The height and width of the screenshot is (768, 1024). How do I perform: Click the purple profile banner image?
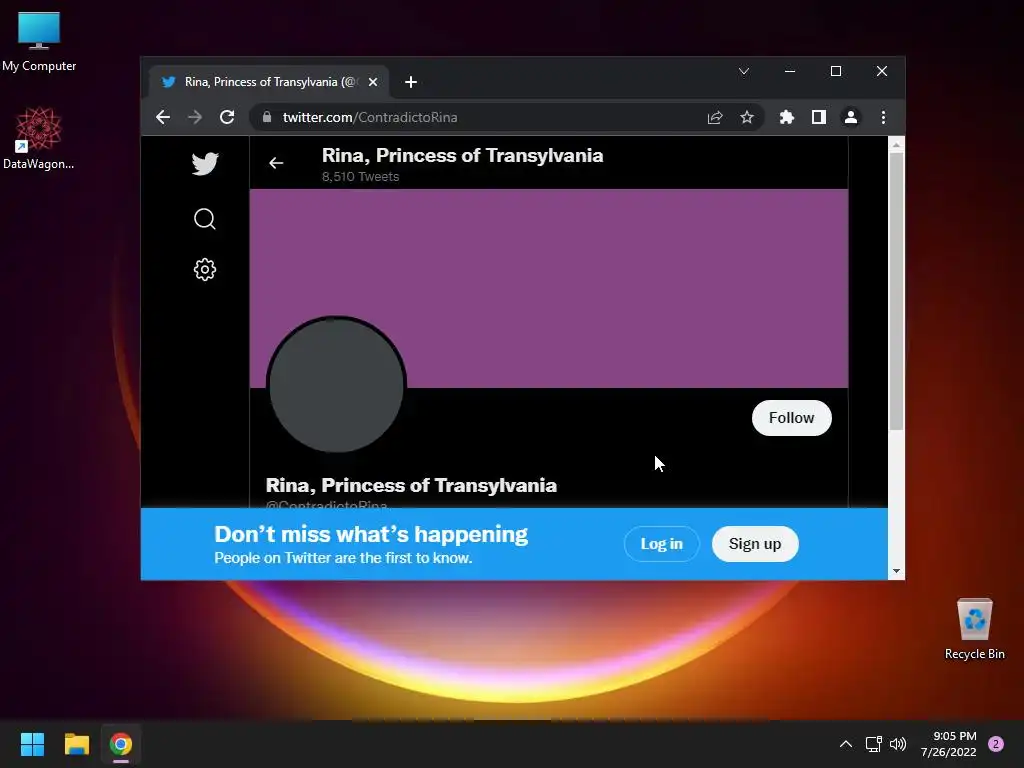point(549,288)
